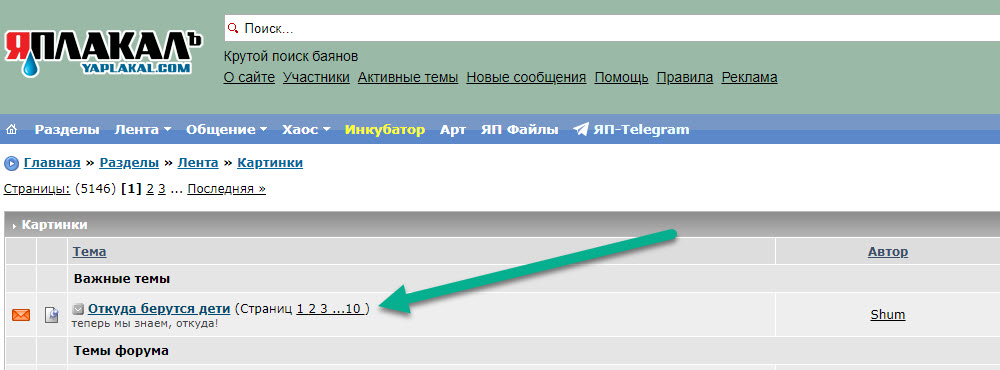Go to home via the house icon
Viewport: 1000px width, 370px height.
(11, 130)
